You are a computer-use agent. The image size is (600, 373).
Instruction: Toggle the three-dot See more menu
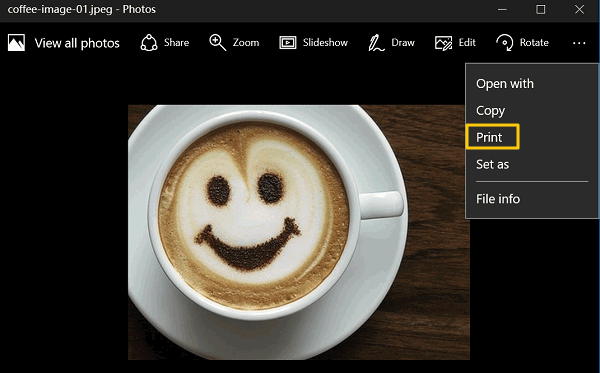[x=579, y=43]
